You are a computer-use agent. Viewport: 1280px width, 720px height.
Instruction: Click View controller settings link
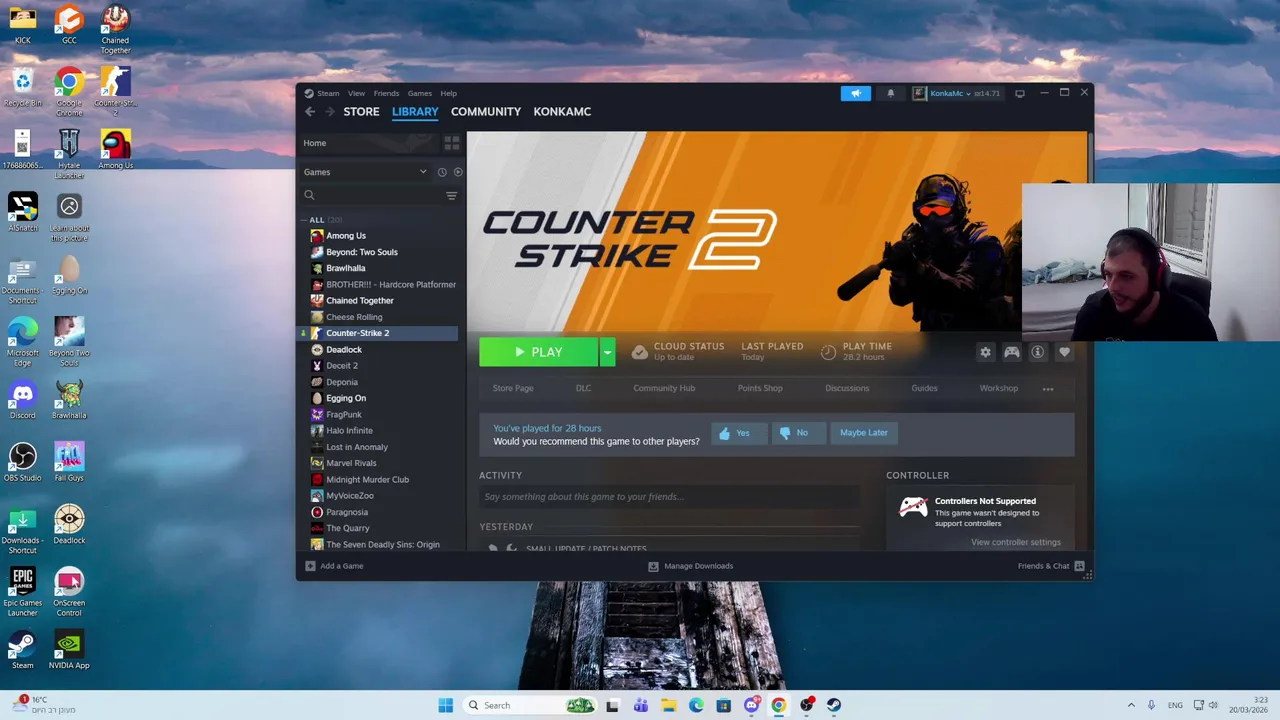(x=1015, y=542)
